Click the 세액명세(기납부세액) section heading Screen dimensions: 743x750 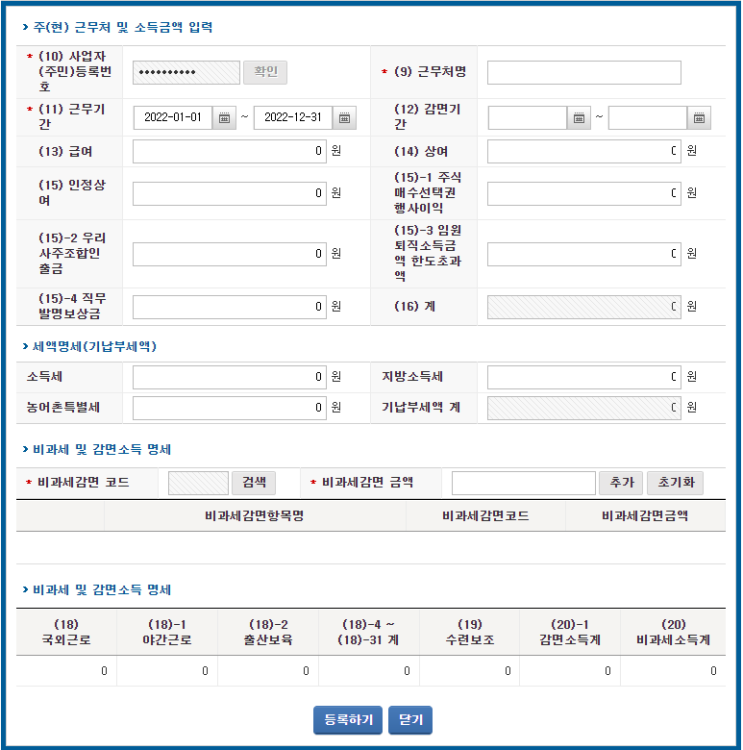(94, 347)
